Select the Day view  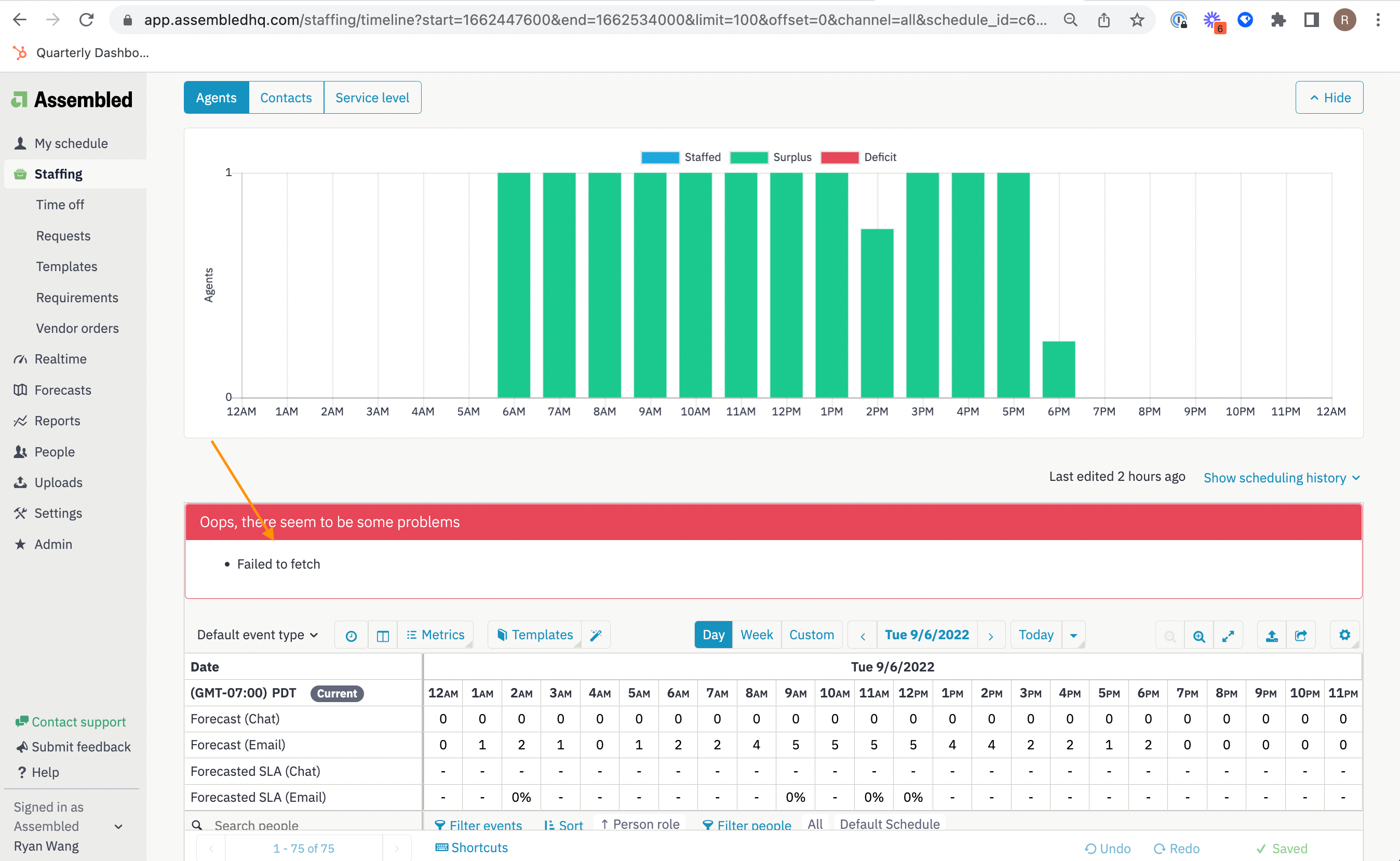point(714,635)
